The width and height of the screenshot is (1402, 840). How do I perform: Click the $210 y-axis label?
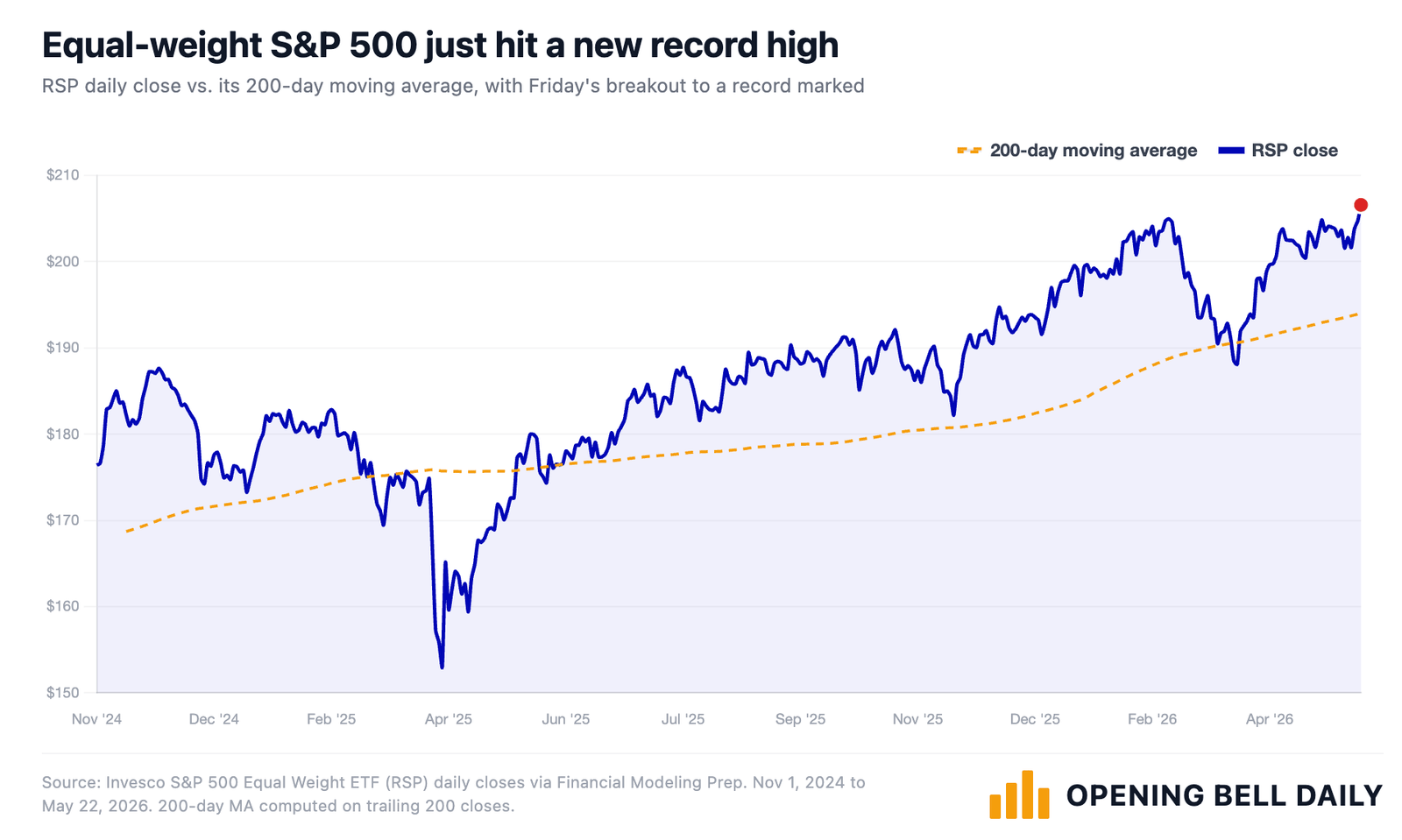62,175
